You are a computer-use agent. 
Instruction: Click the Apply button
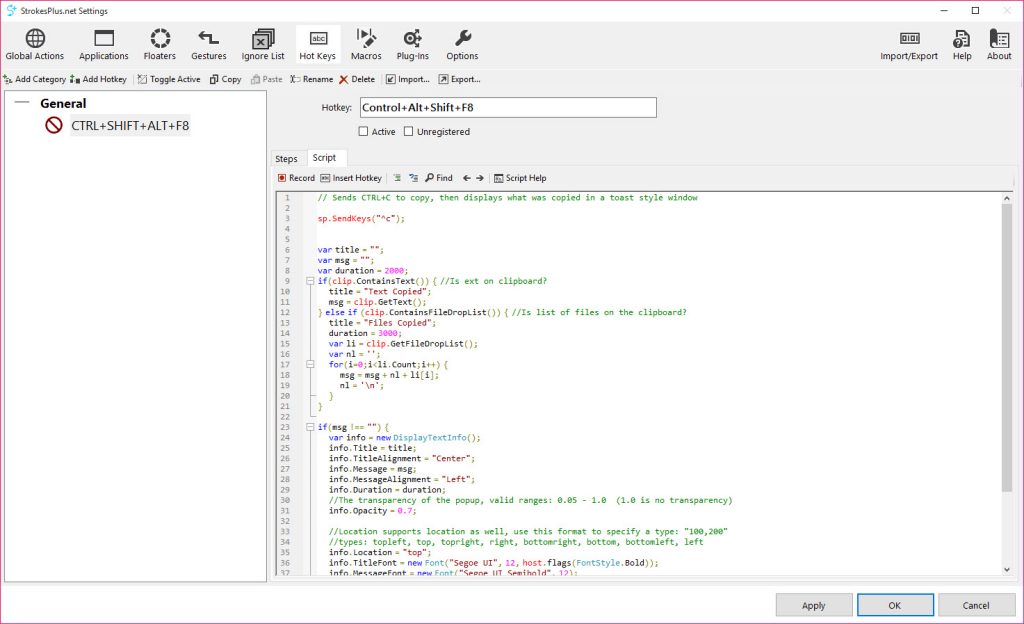814,605
